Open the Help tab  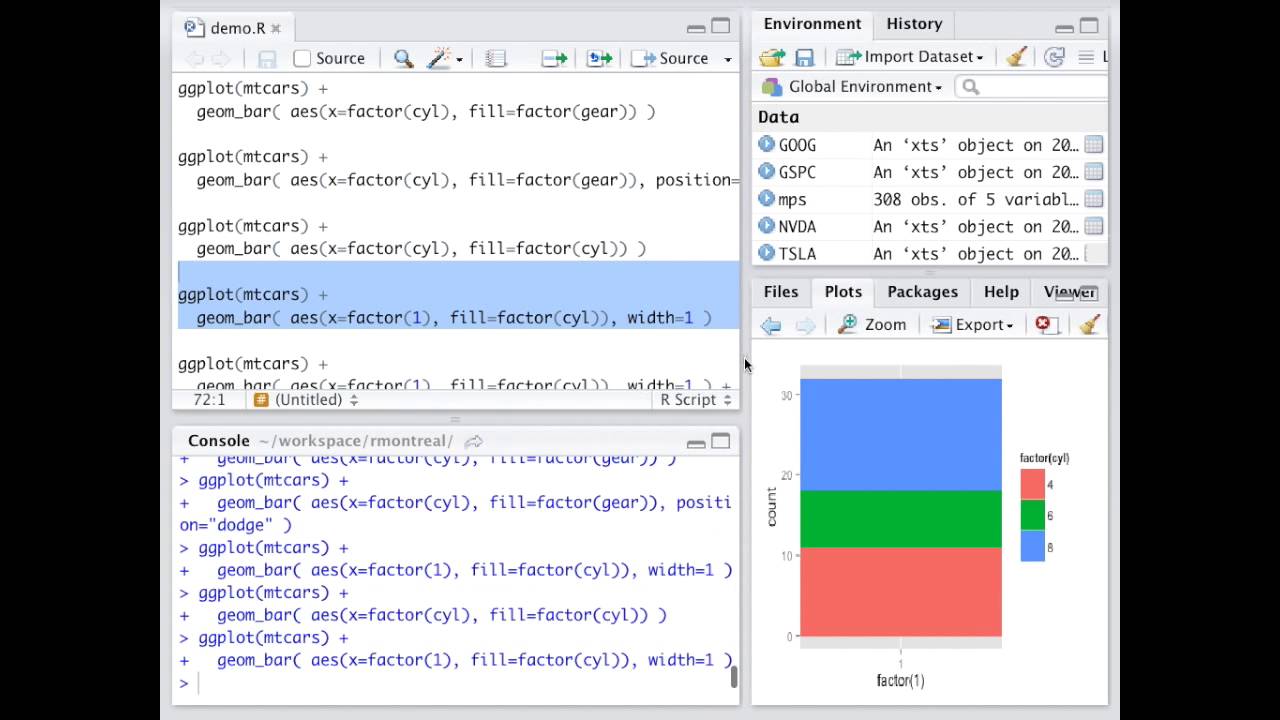tap(1001, 292)
